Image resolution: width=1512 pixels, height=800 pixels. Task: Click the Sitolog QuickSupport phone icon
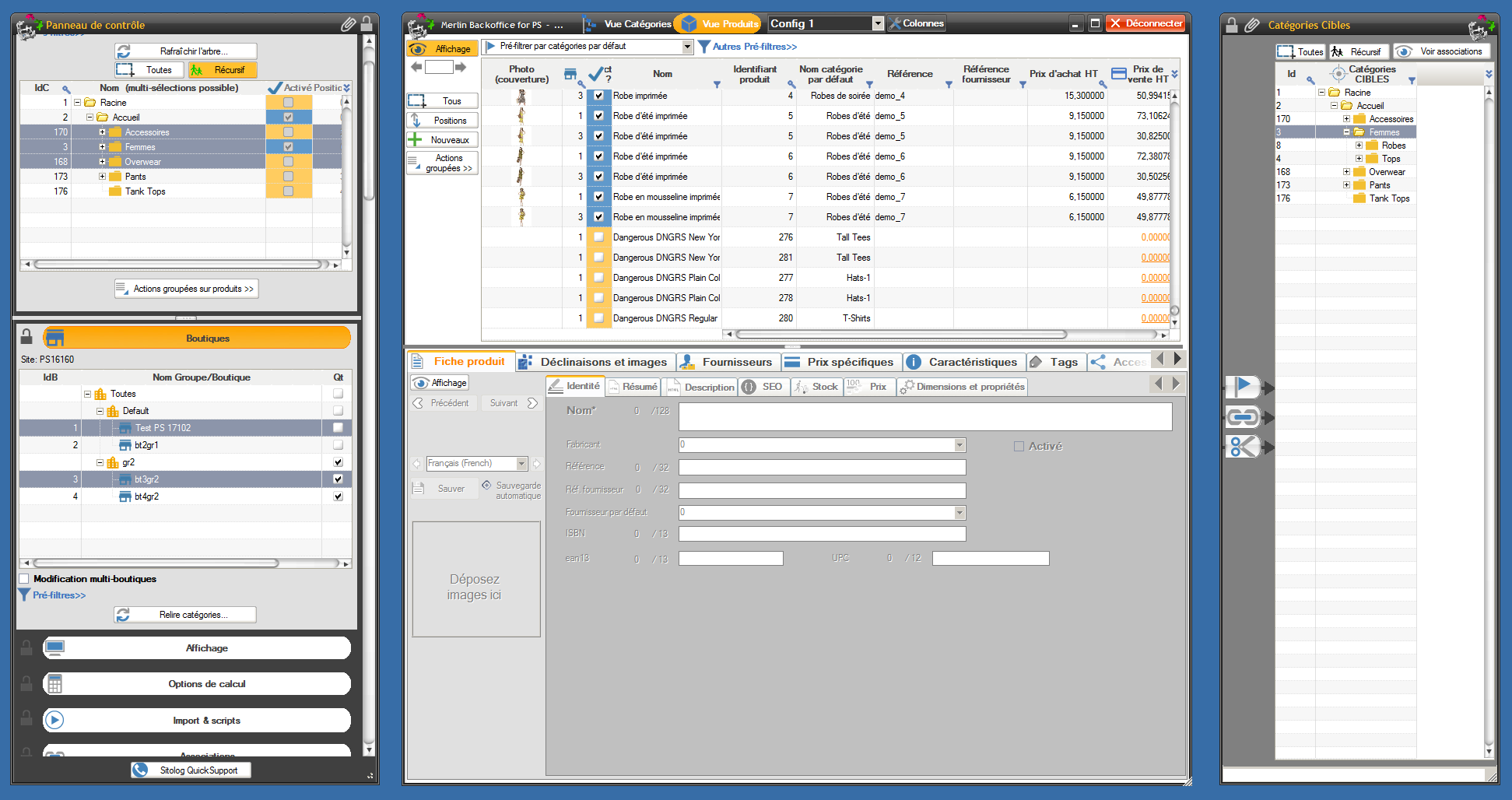coord(140,770)
